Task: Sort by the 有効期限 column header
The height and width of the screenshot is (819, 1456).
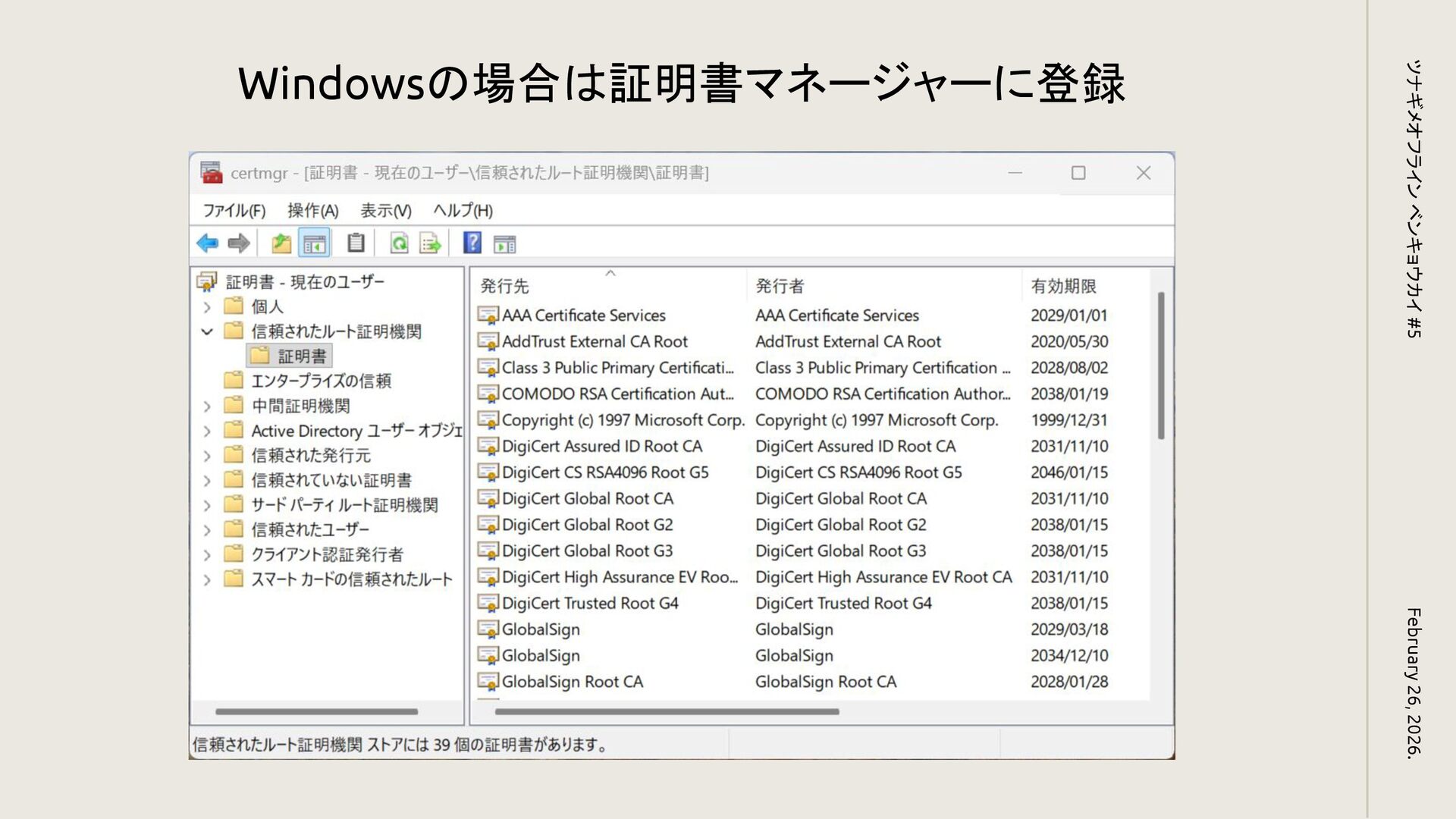Action: (1063, 287)
